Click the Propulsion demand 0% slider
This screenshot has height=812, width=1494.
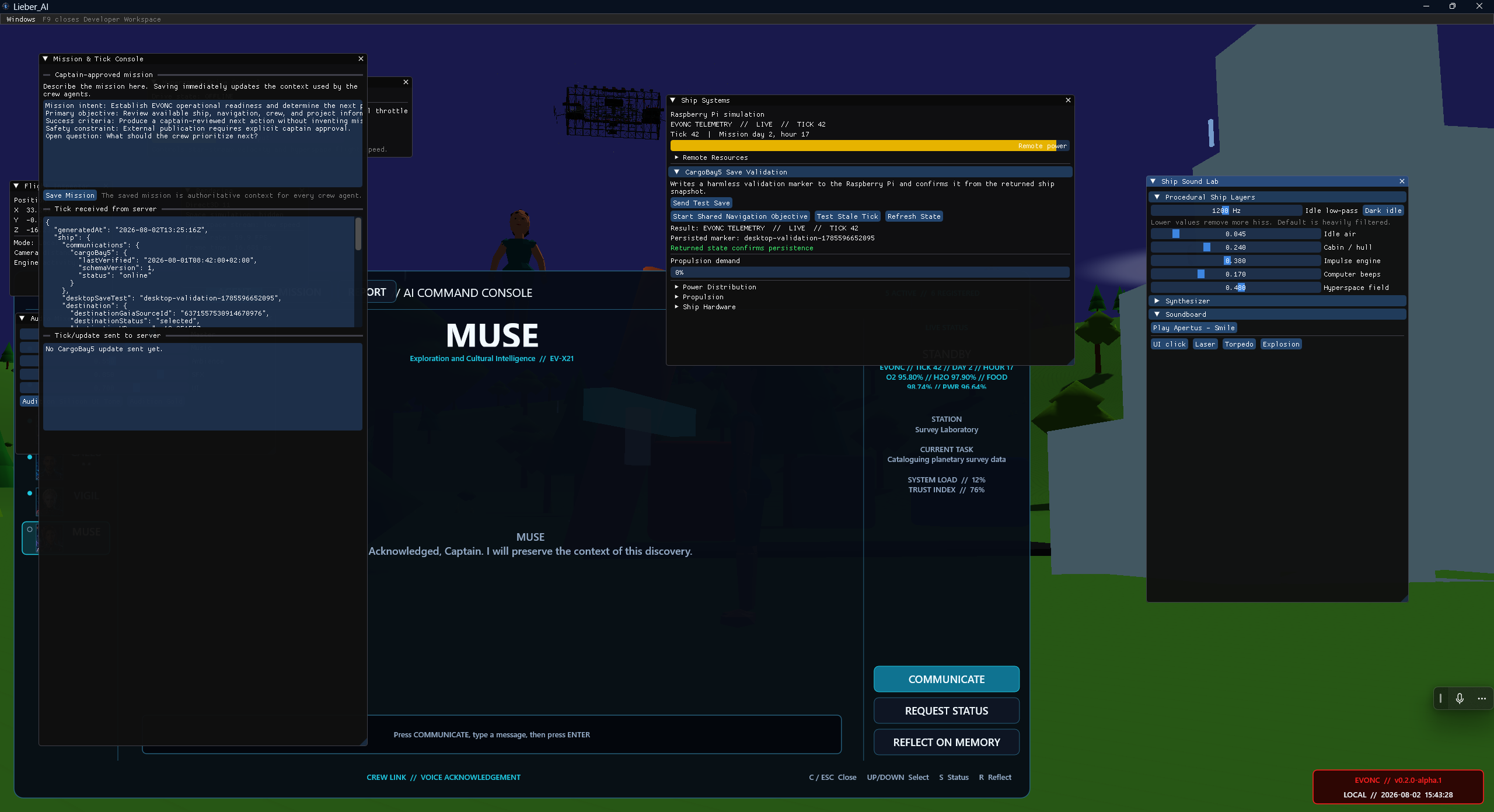pos(870,272)
